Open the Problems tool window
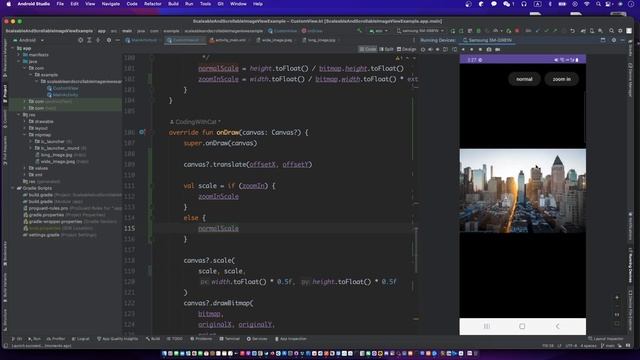This screenshot has width=640, height=360. click(x=201, y=339)
